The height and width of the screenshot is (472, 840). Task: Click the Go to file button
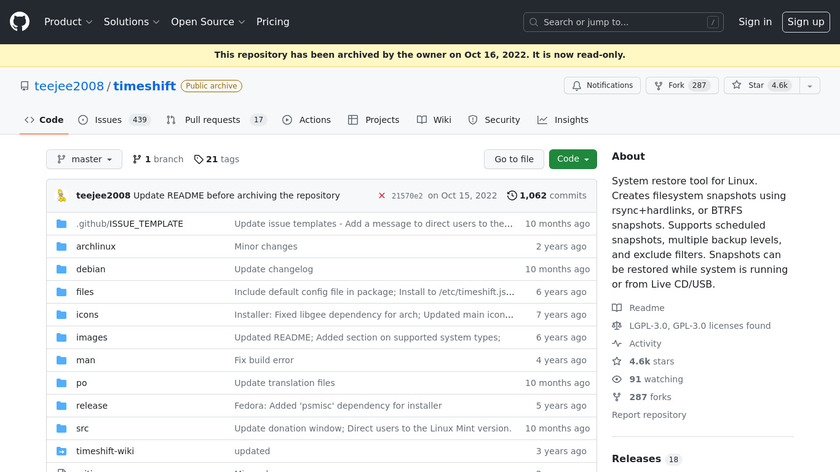tap(514, 159)
